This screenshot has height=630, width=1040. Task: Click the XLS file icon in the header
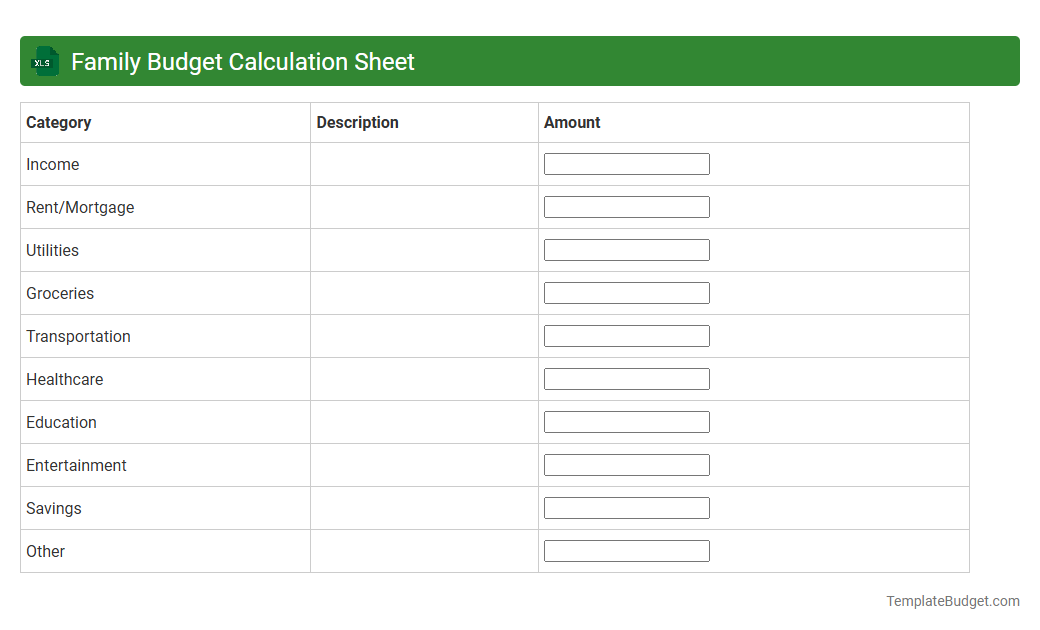(x=44, y=61)
